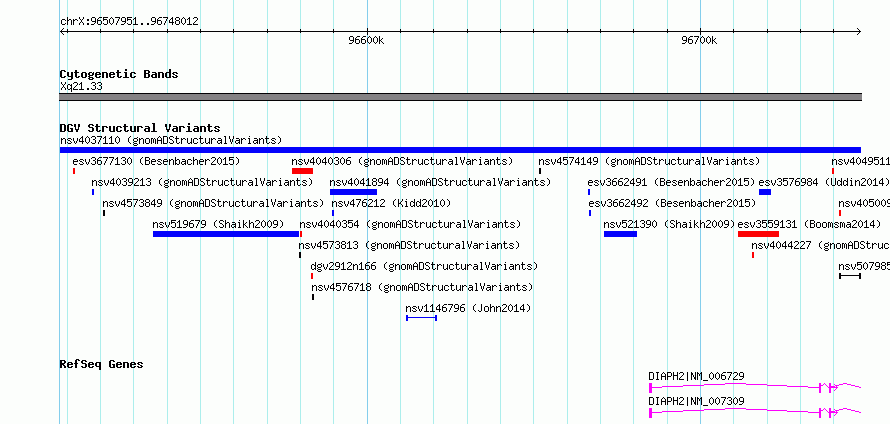The image size is (890, 424).
Task: Click the nsv4044227 variant label
Action: pos(820,245)
